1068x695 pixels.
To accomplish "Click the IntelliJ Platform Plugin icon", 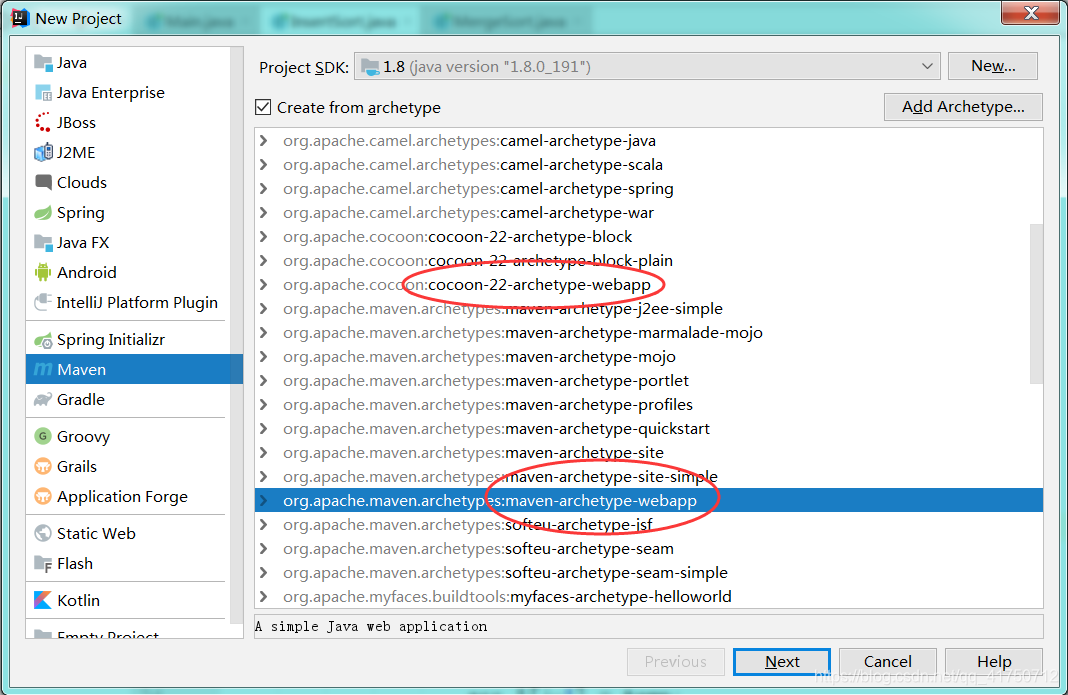I will (43, 302).
